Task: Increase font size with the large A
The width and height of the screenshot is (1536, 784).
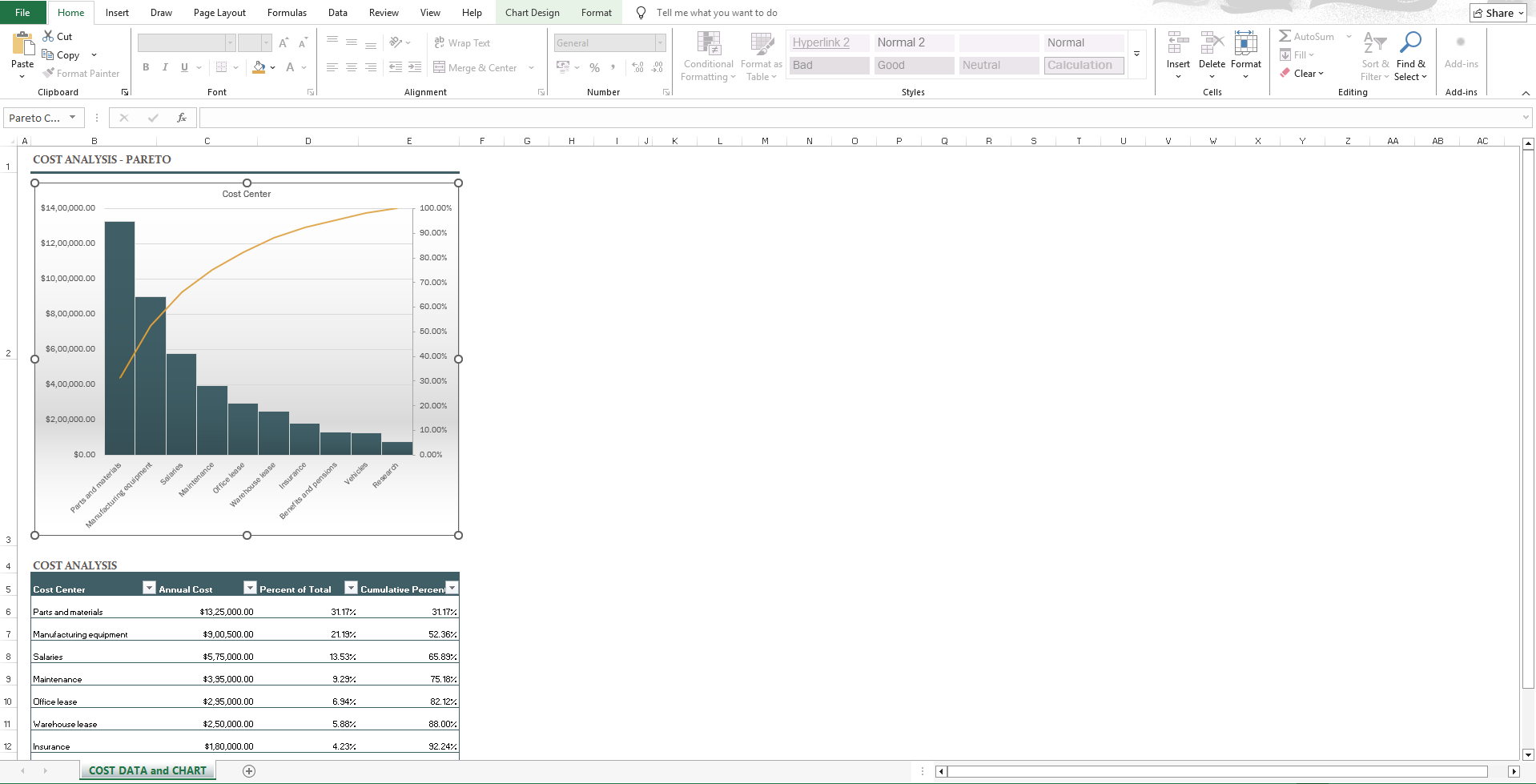Action: tap(283, 42)
